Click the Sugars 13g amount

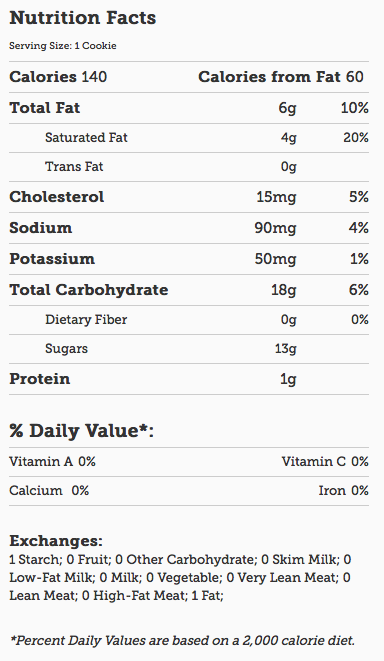pos(286,349)
